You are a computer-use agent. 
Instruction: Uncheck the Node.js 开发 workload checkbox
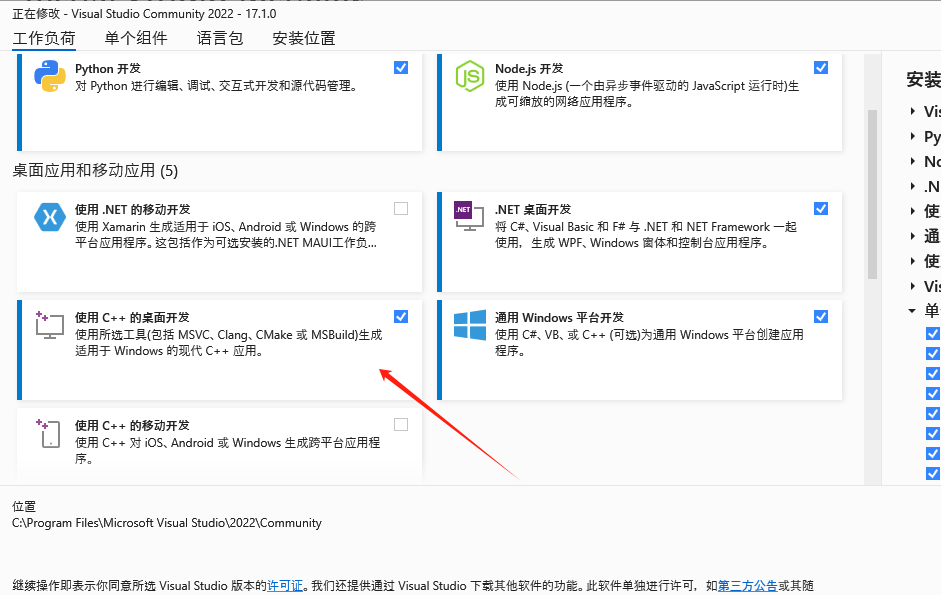pyautogui.click(x=821, y=67)
